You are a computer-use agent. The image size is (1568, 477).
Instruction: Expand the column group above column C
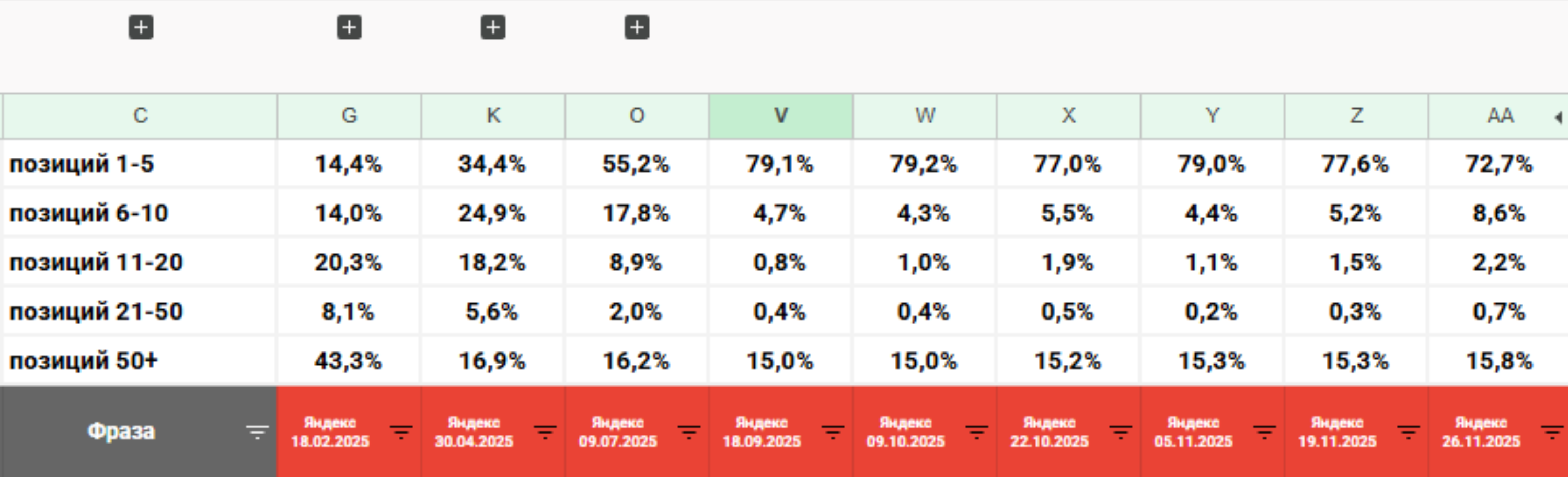tap(141, 27)
